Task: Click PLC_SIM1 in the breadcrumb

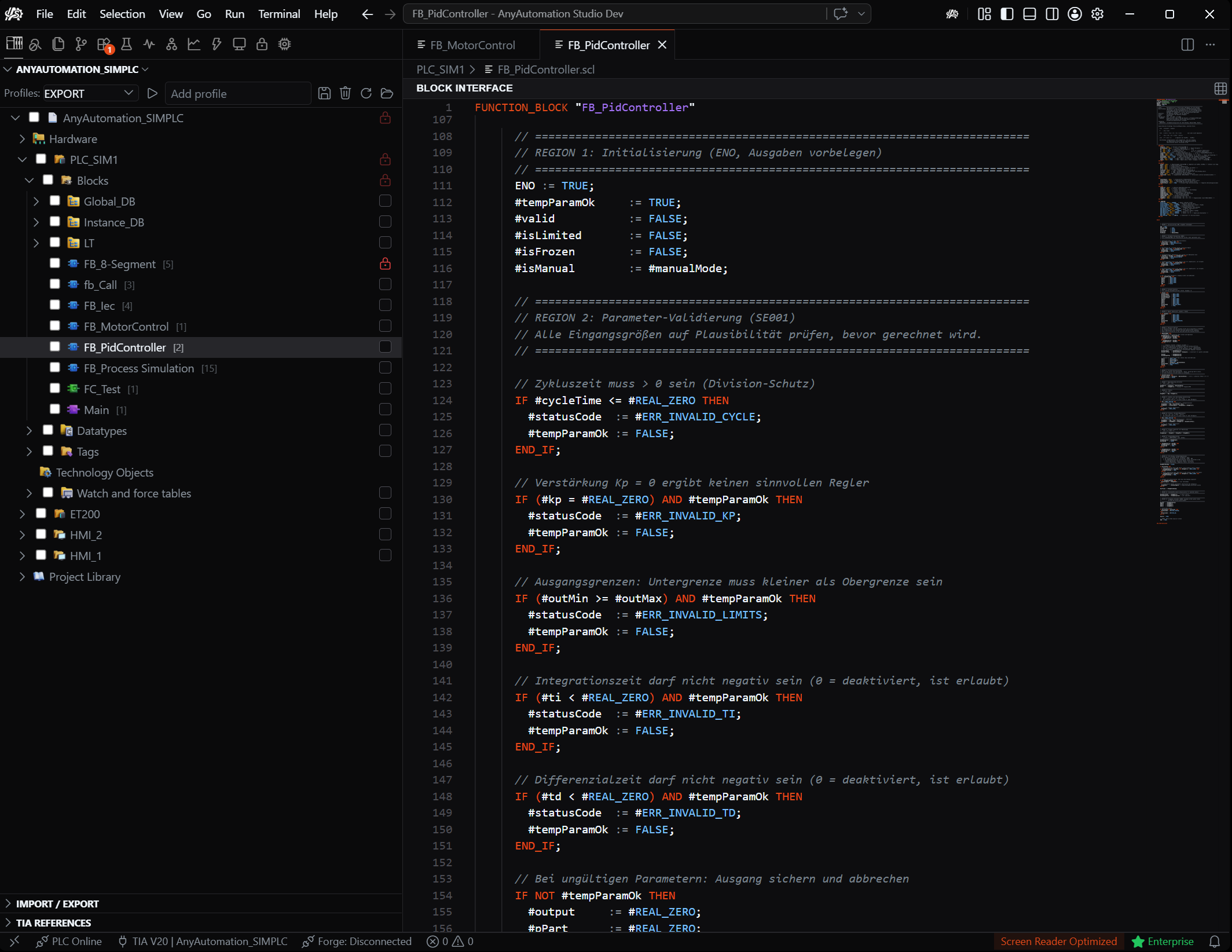Action: (x=440, y=69)
